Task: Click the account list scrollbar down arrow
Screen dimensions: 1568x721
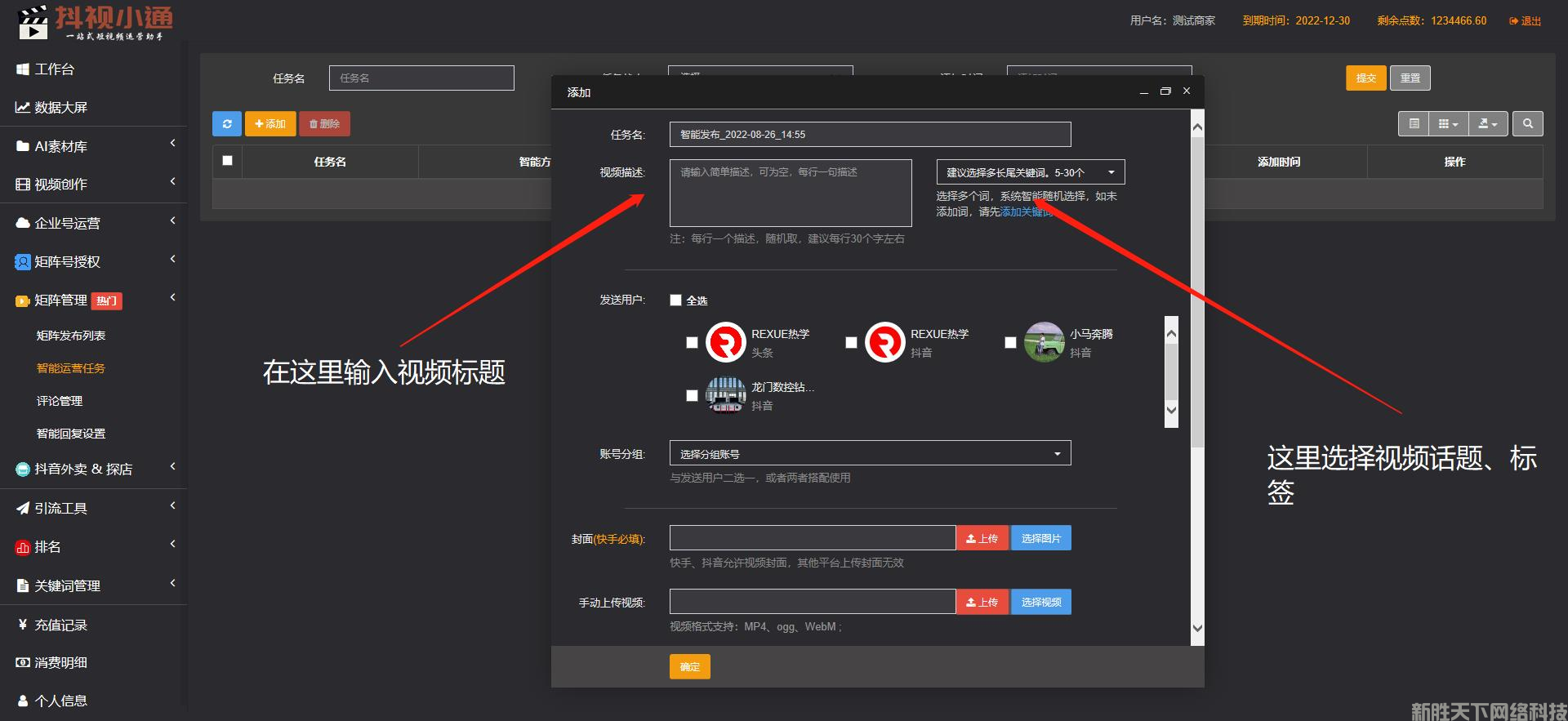Action: click(1171, 411)
